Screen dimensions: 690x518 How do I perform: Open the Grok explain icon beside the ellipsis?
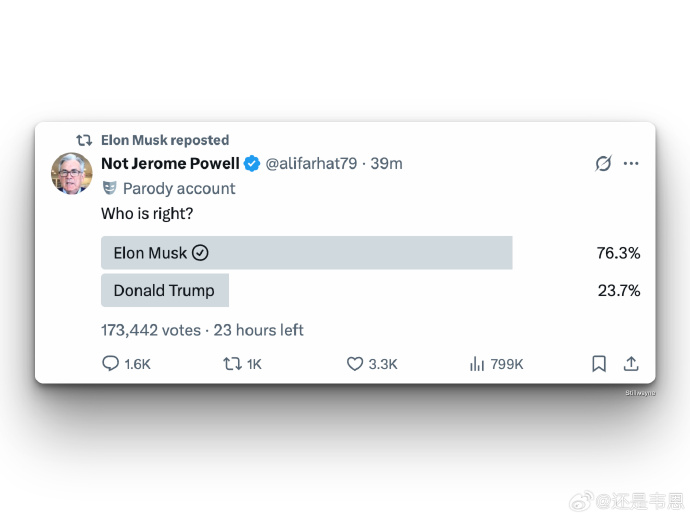coord(603,164)
